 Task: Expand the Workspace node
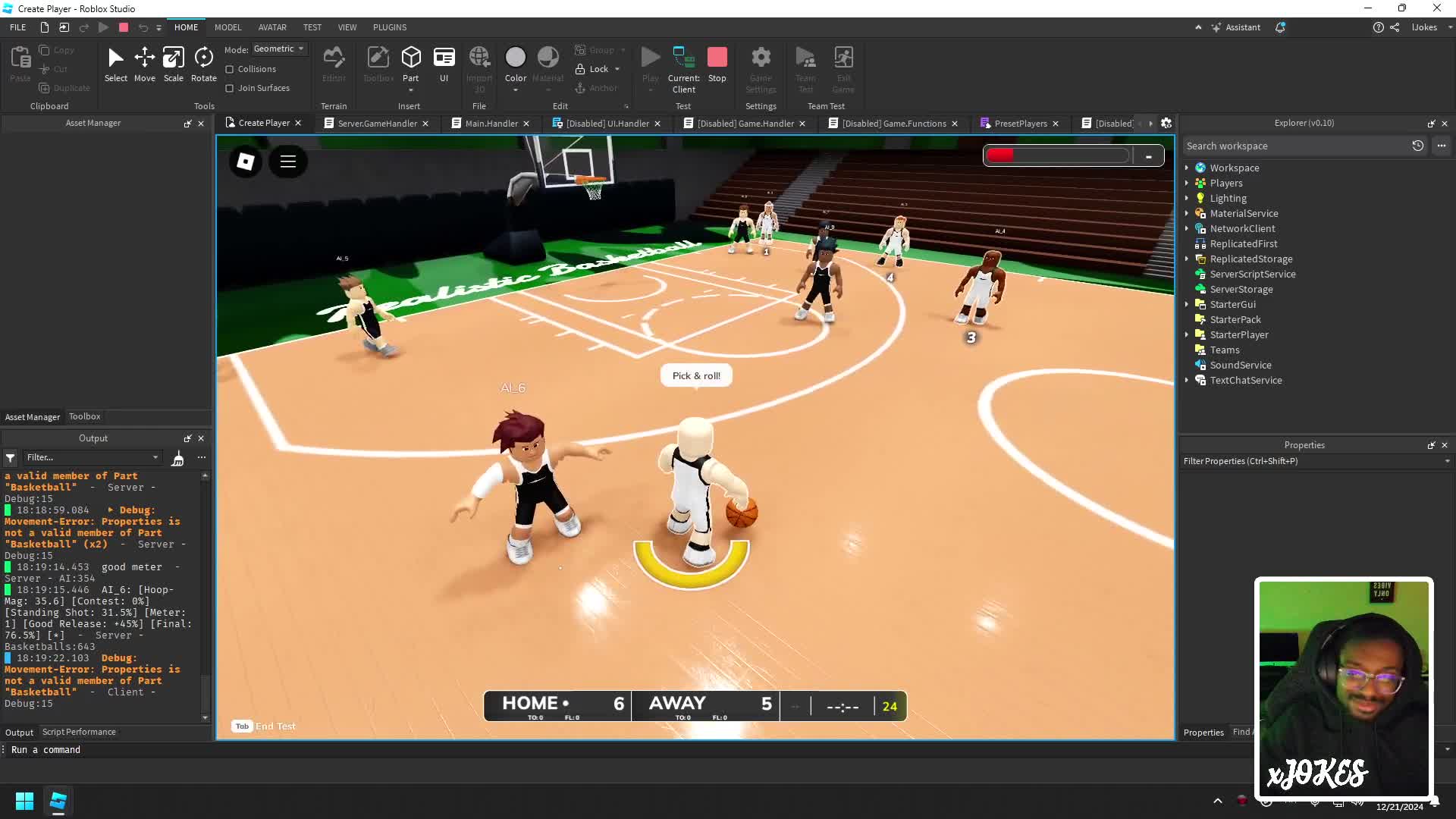point(1187,168)
